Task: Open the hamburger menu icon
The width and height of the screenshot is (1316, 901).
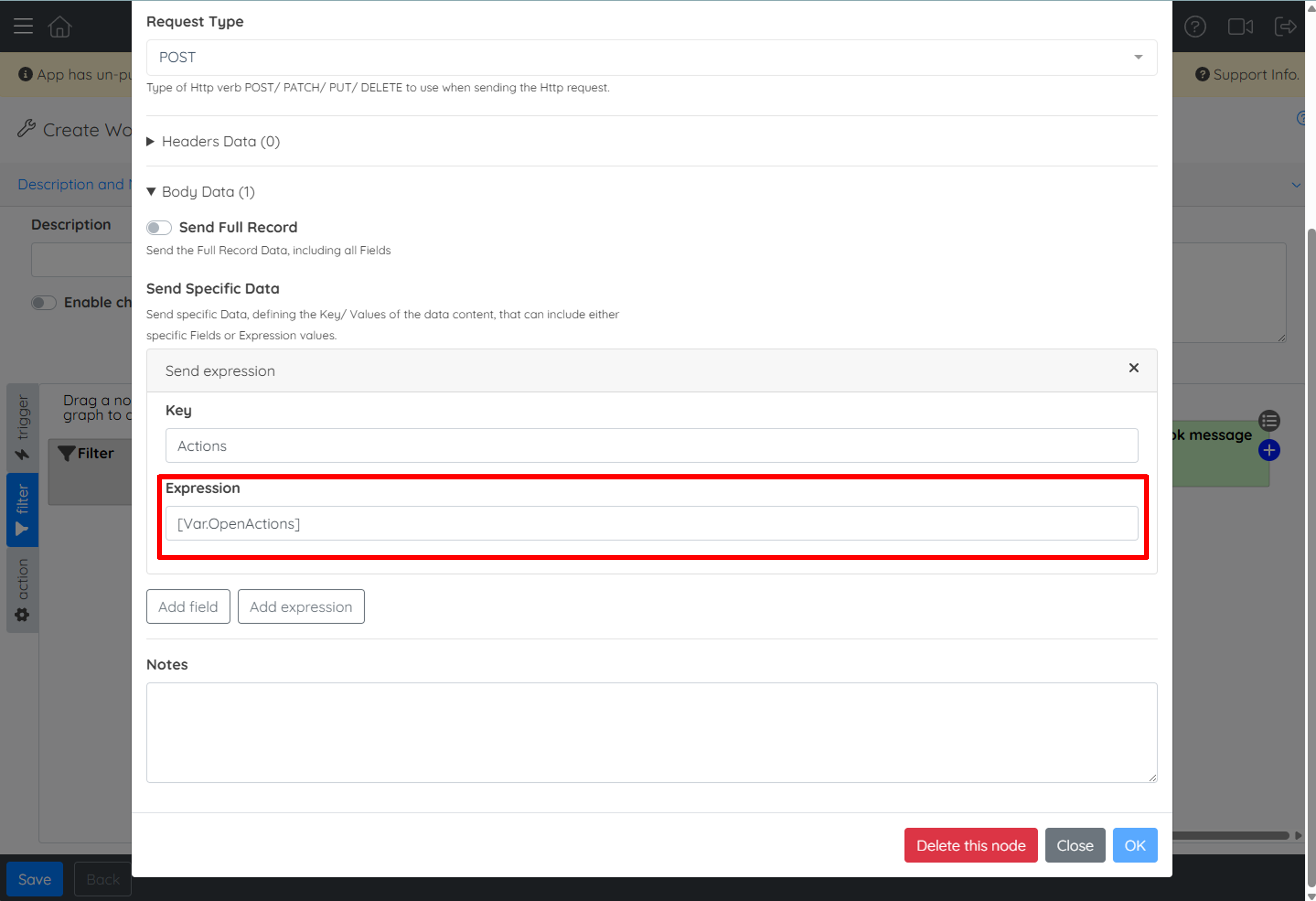Action: coord(23,26)
